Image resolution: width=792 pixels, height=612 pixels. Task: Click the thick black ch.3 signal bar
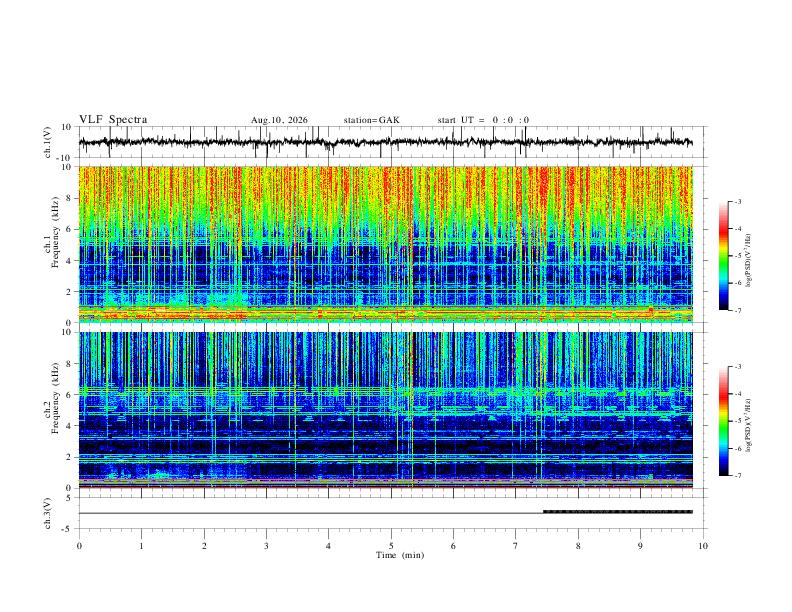[x=618, y=512]
